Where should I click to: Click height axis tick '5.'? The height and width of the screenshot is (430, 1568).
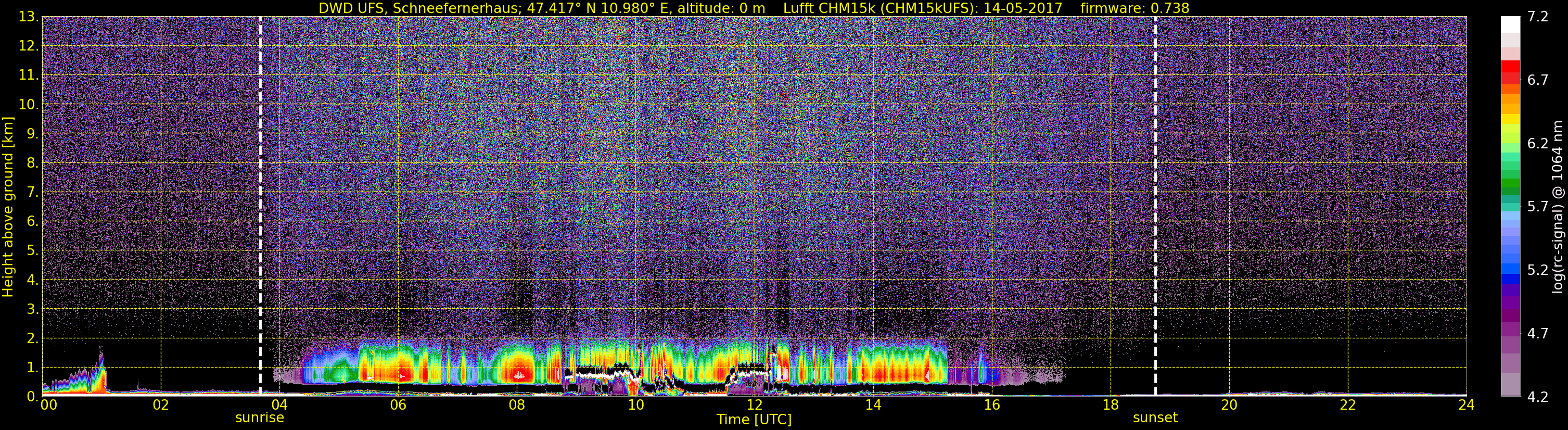33,251
